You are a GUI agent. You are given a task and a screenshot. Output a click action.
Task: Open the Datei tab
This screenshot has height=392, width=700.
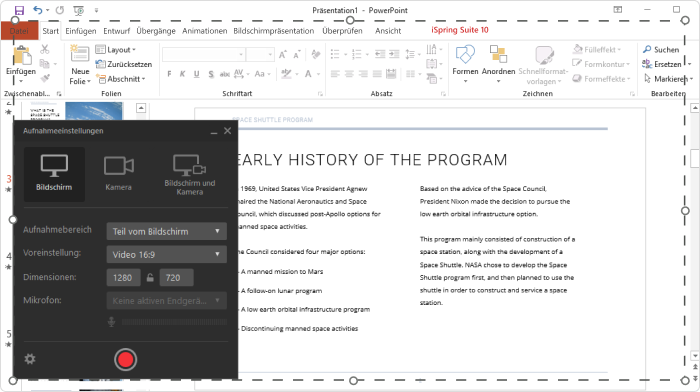pos(19,31)
